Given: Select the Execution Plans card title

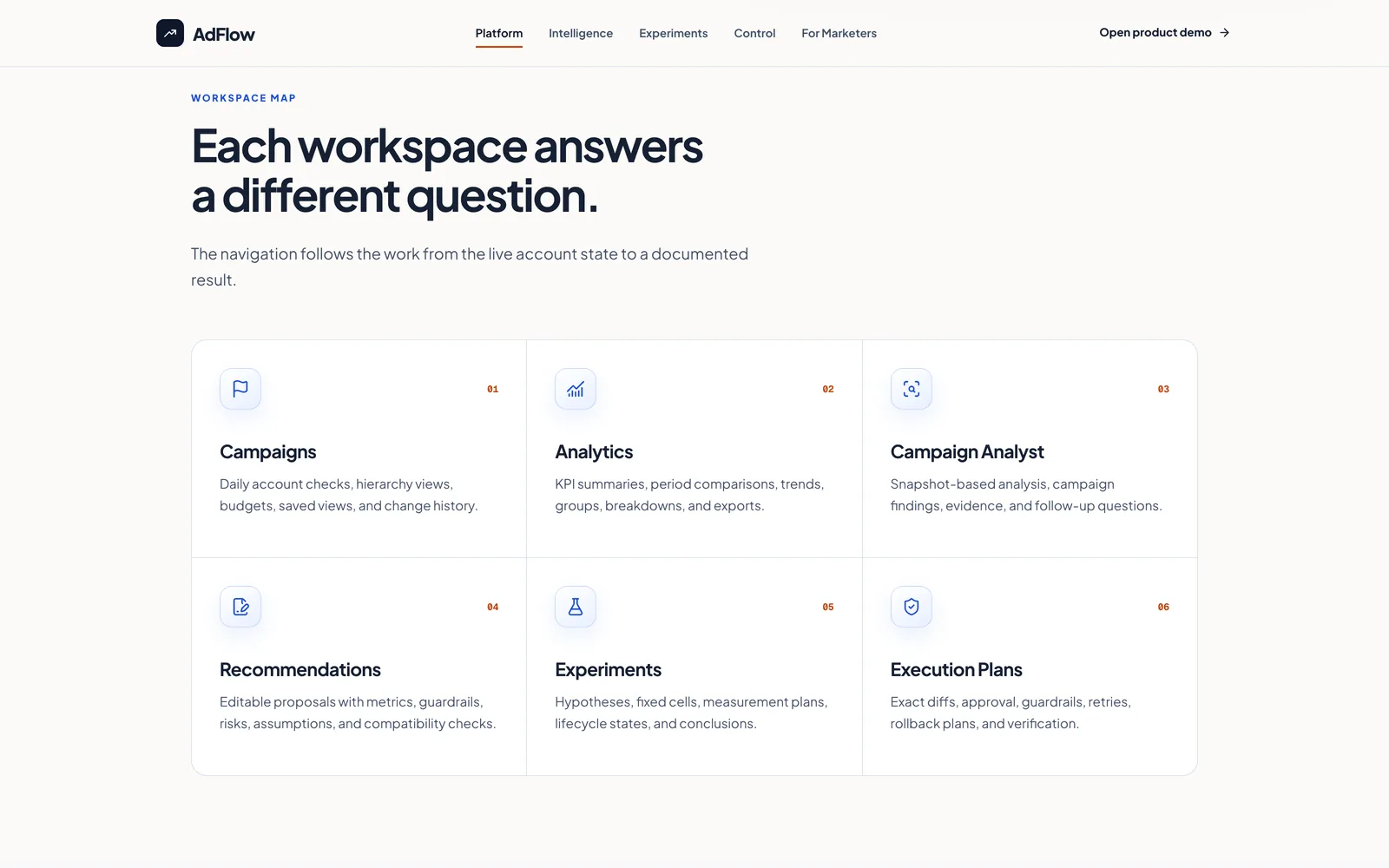Looking at the screenshot, I should pyautogui.click(x=956, y=670).
